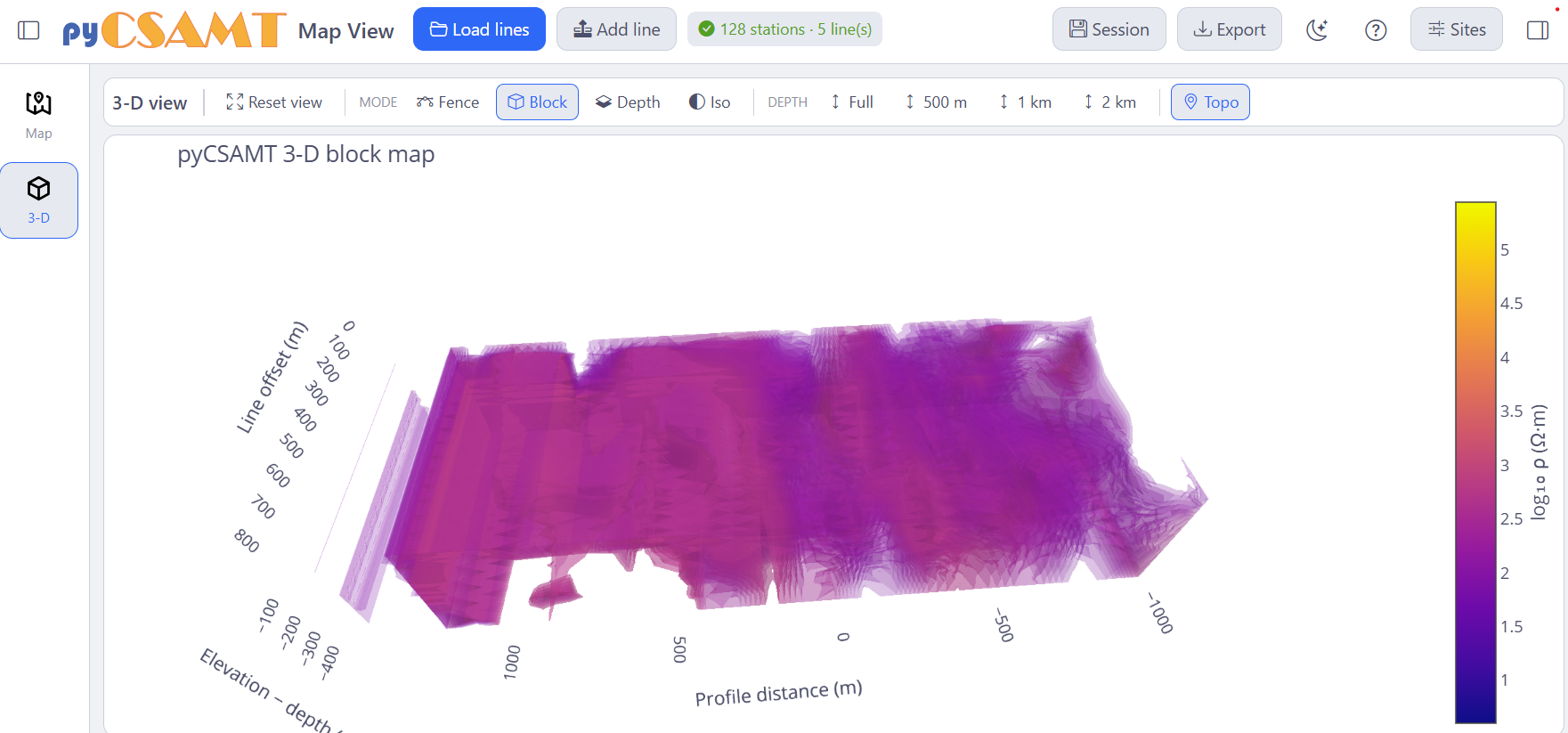Viewport: 1568px width, 733px height.
Task: Toggle the left sidebar panel icon
Action: point(28,30)
